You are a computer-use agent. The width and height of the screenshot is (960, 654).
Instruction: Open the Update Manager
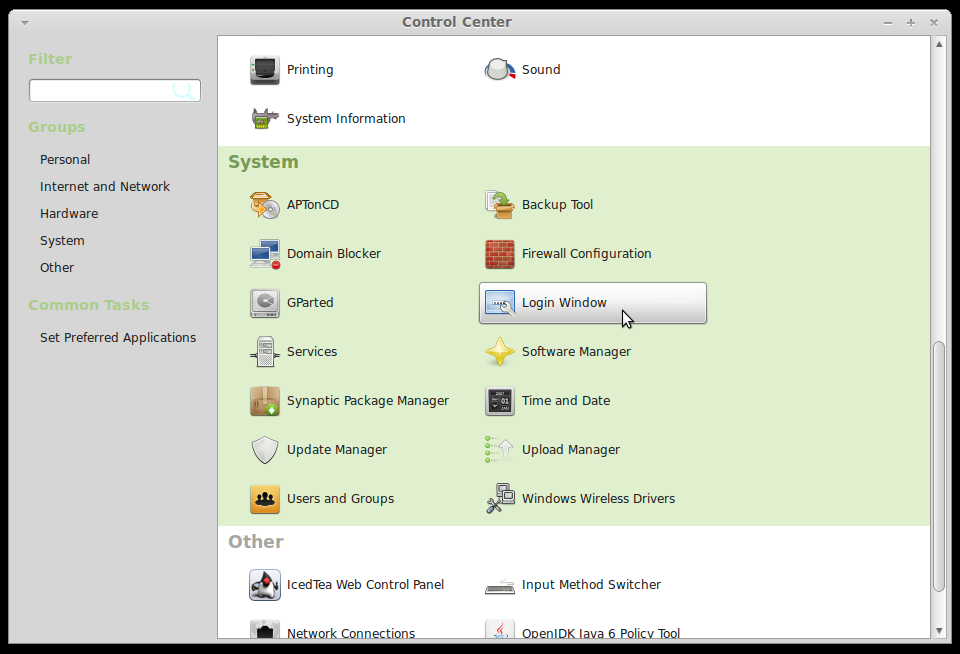pos(337,450)
